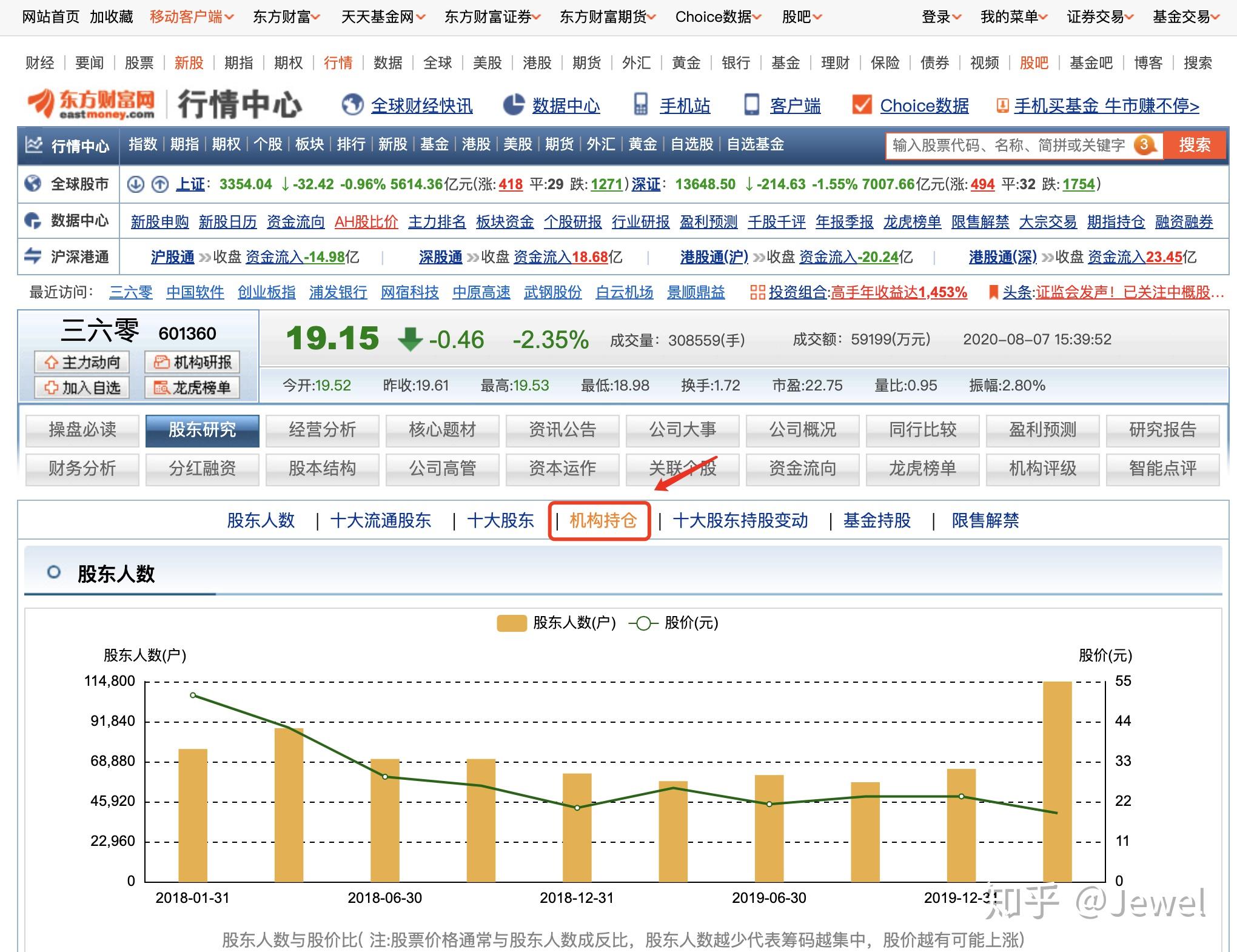Switch to the 十大股东持股变动 tab

pos(740,520)
